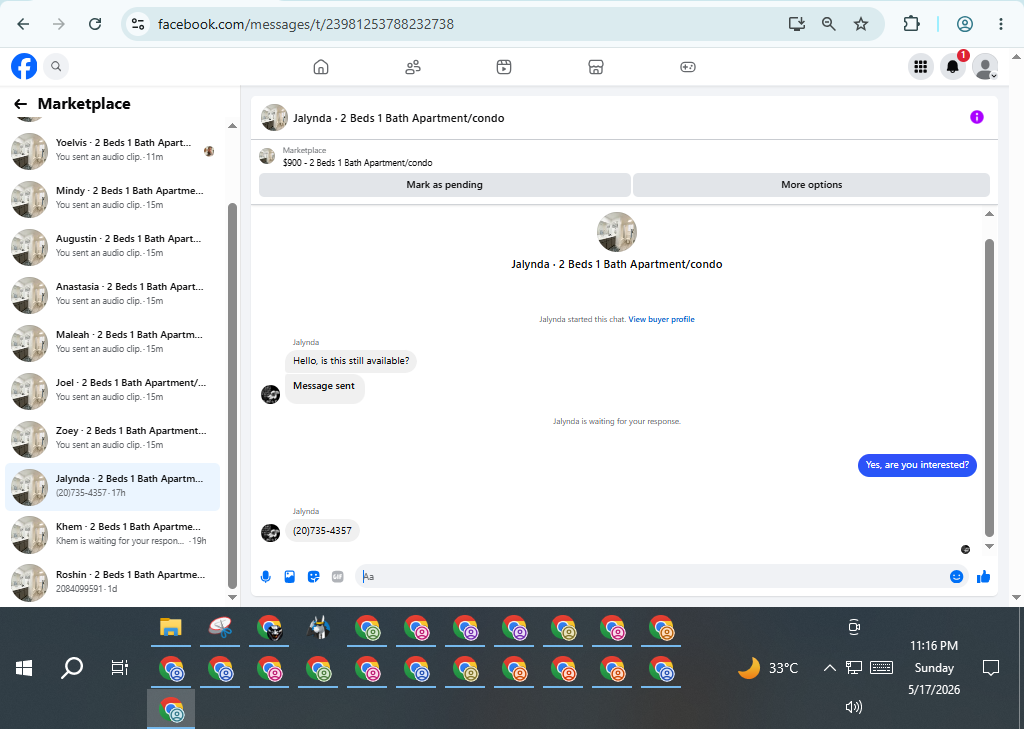Open Chrome extensions puzzle icon
The width and height of the screenshot is (1024, 729).
911,24
